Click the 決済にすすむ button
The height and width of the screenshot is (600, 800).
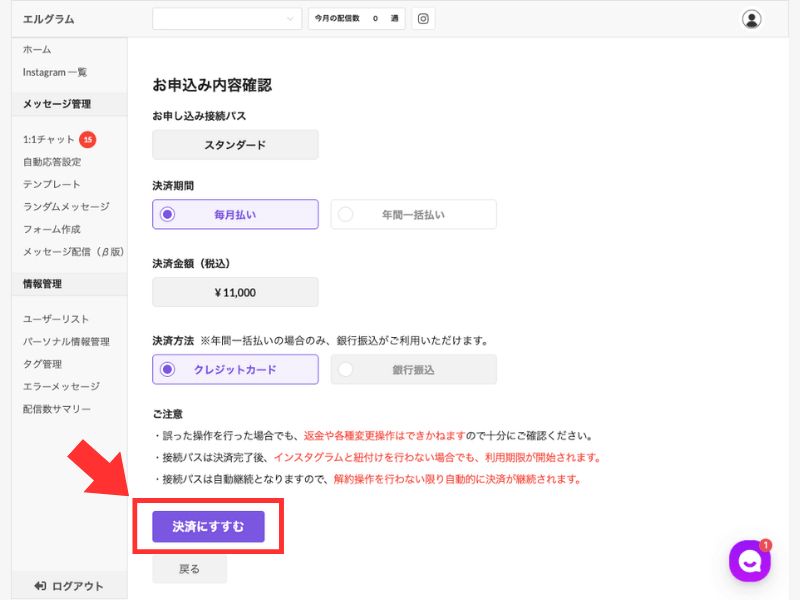(x=208, y=527)
